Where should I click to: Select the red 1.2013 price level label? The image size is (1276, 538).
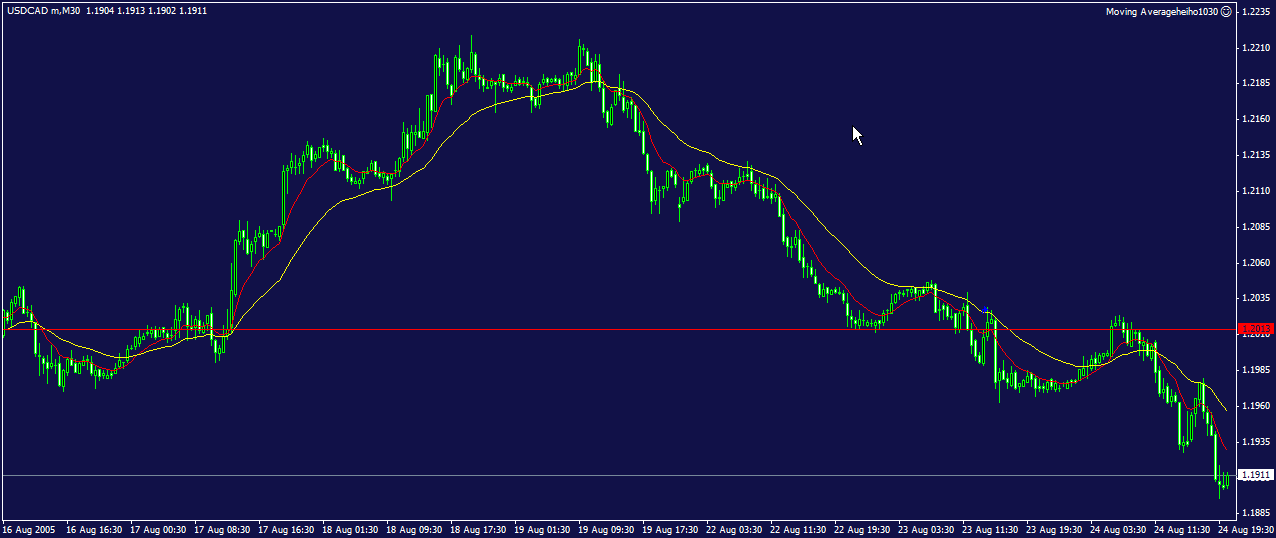[x=1255, y=328]
